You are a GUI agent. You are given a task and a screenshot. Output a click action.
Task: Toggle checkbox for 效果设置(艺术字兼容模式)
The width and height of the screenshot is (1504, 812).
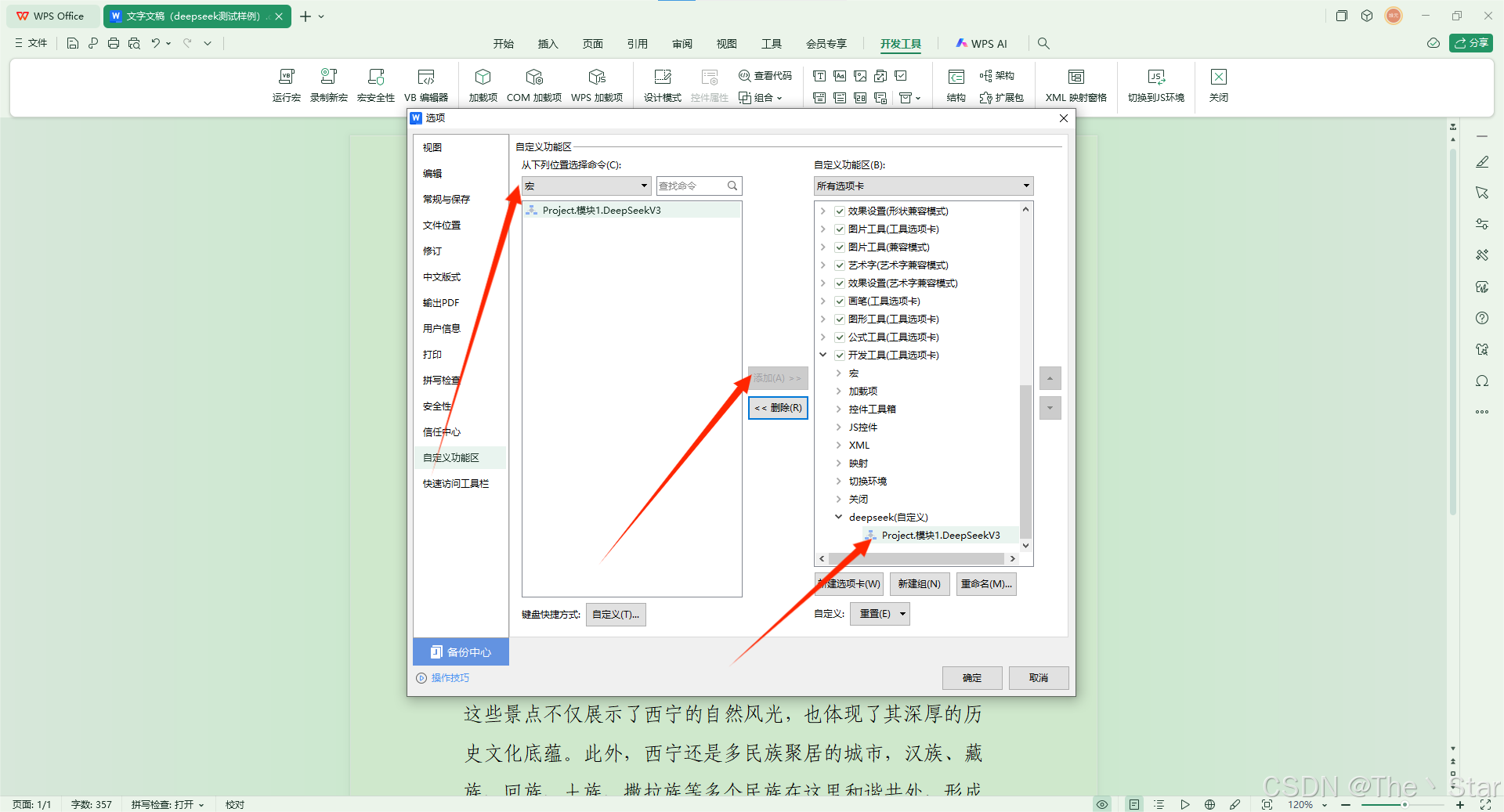pos(840,283)
